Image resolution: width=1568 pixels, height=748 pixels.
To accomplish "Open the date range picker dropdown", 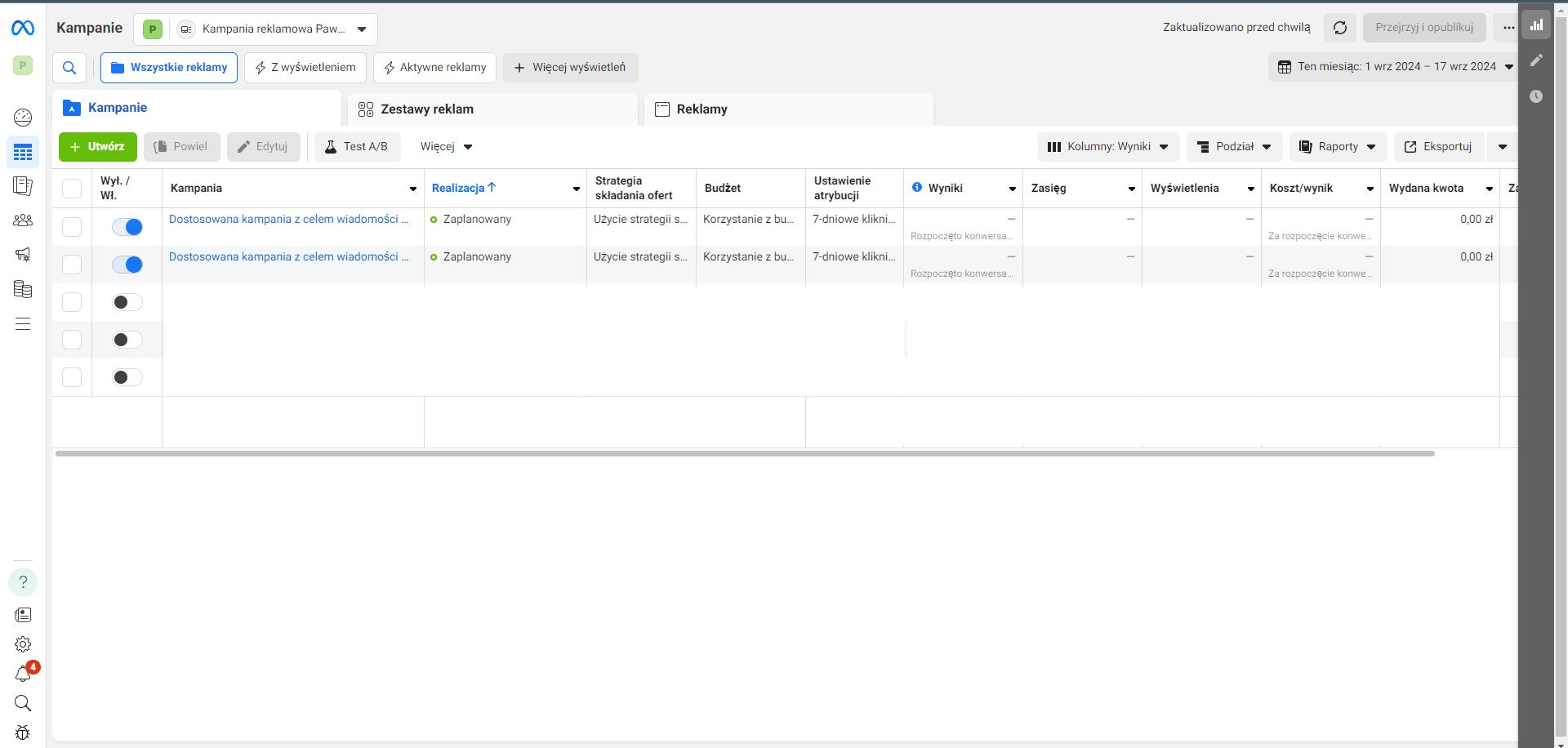I will pyautogui.click(x=1393, y=67).
